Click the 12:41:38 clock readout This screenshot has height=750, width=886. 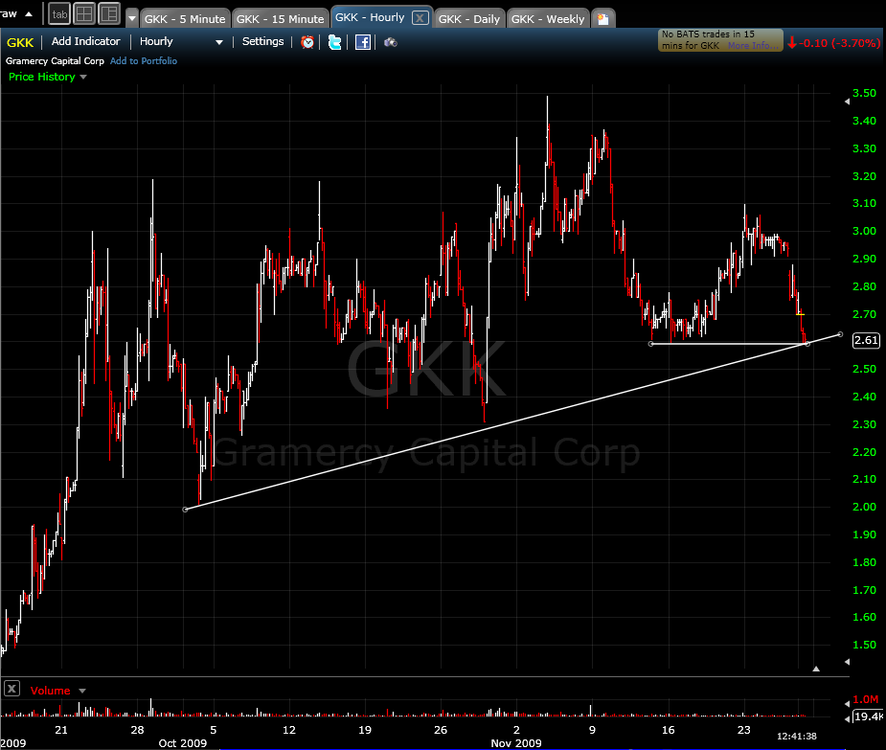797,736
